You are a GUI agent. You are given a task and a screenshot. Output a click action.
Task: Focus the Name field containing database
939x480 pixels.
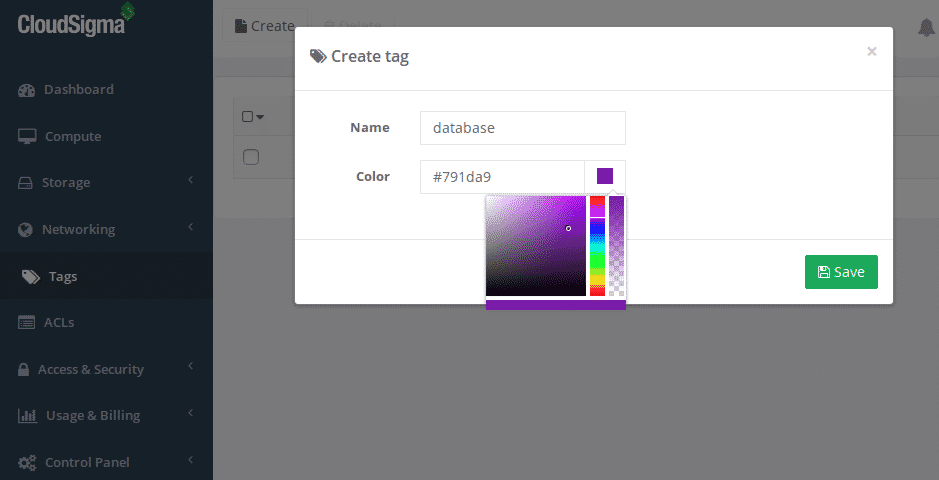tap(523, 127)
